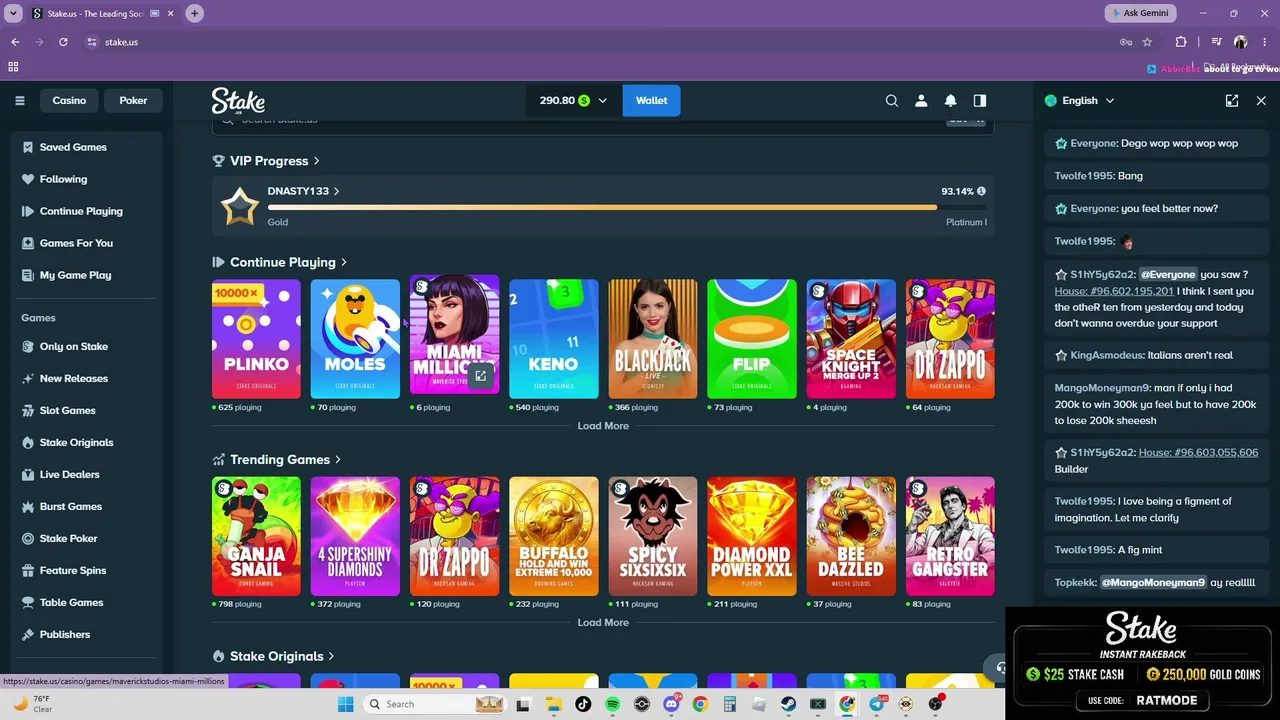The width and height of the screenshot is (1280, 720).
Task: Open Windows Start menu
Action: 345,704
